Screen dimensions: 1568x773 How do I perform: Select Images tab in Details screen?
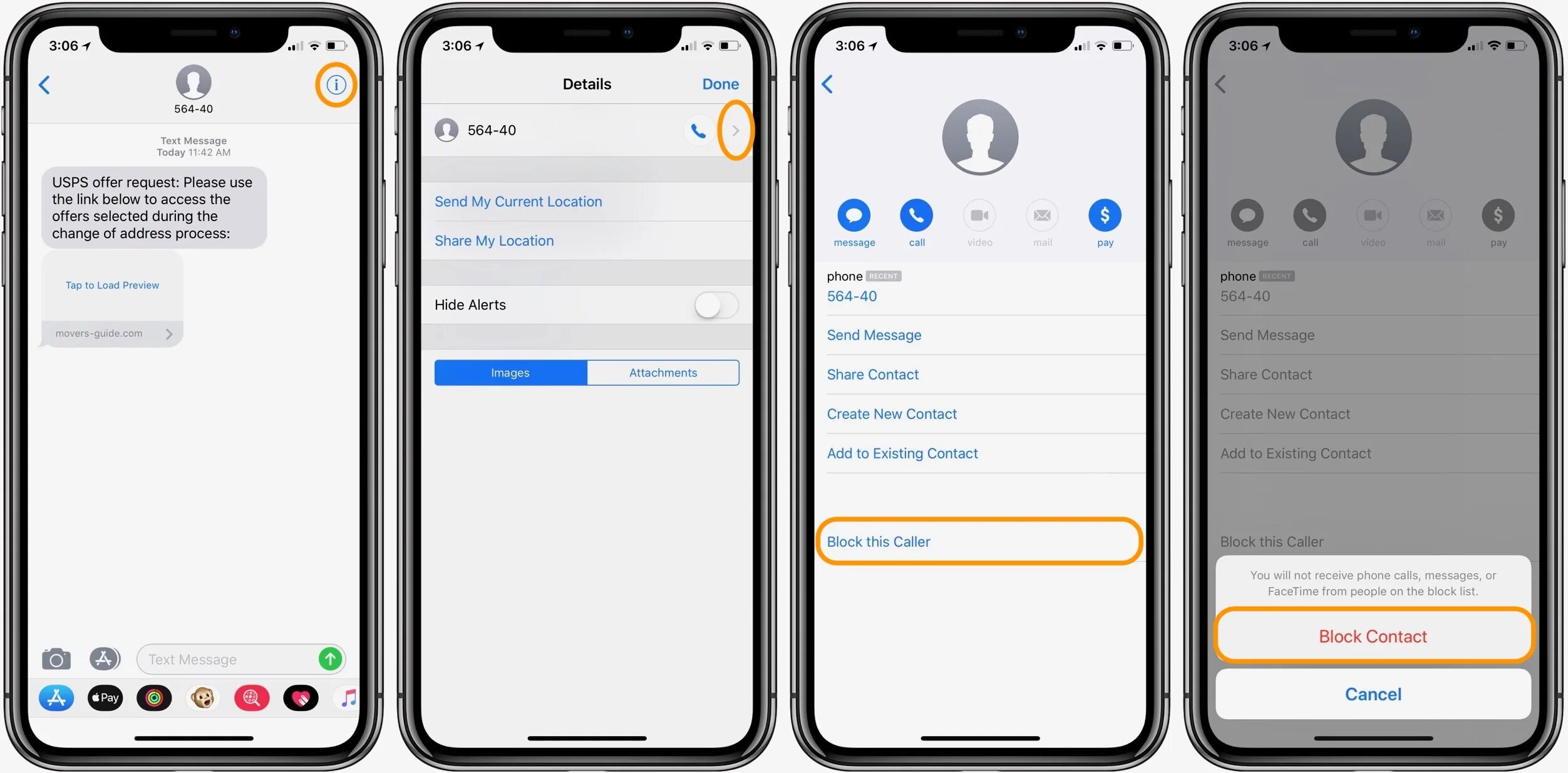click(x=510, y=371)
